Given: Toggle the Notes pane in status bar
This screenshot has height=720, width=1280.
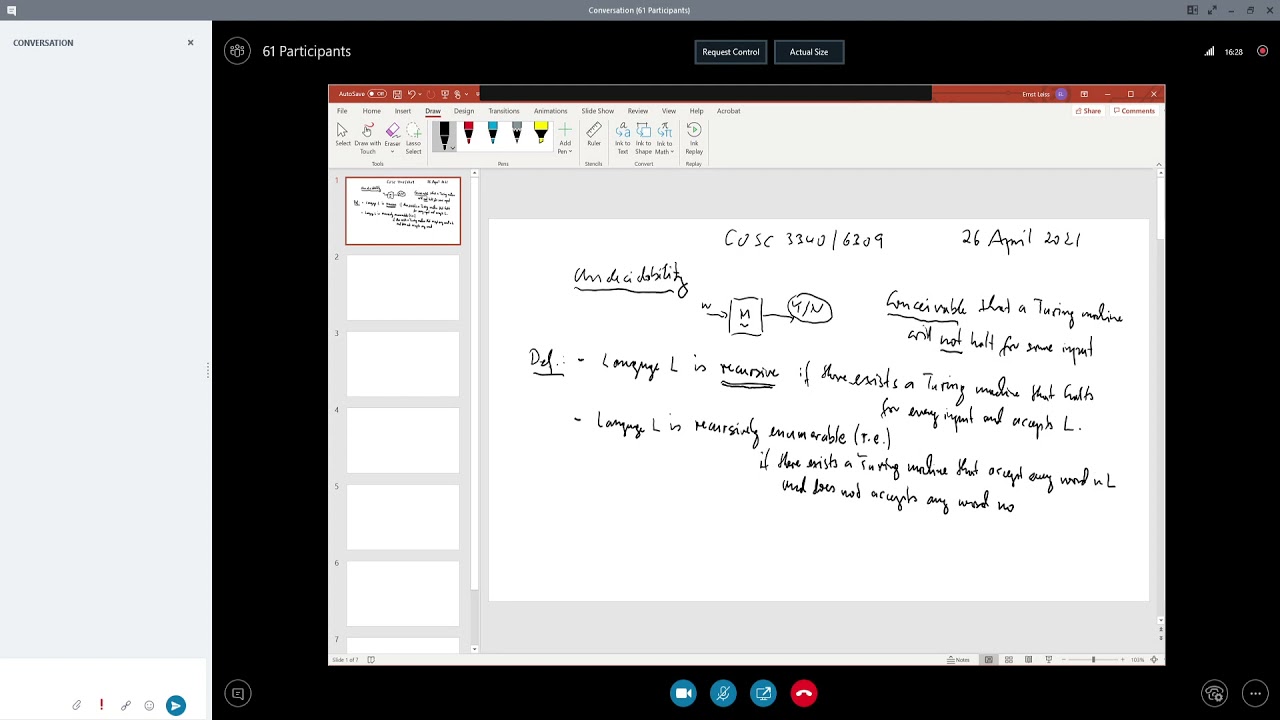Looking at the screenshot, I should (960, 659).
